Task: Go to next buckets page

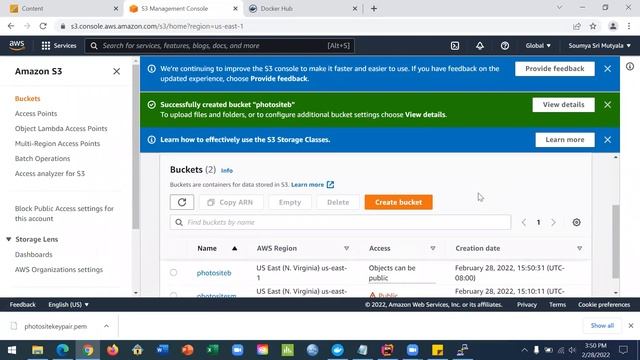Action: coord(553,222)
